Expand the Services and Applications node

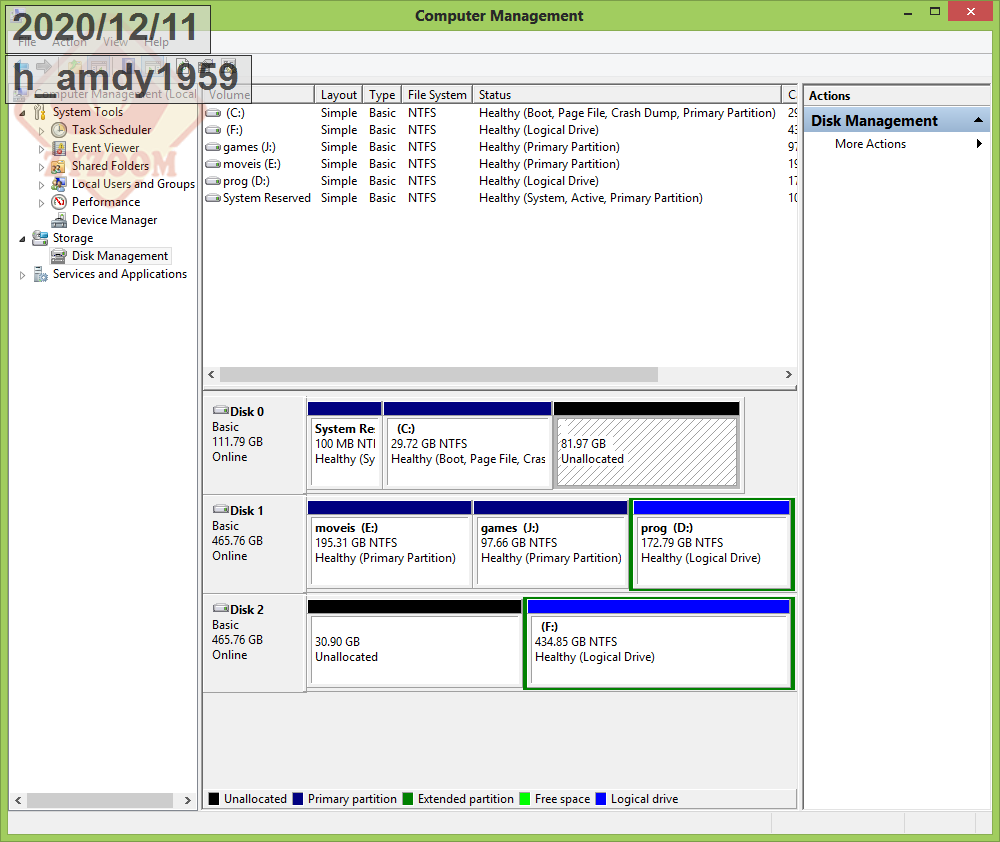pyautogui.click(x=22, y=275)
